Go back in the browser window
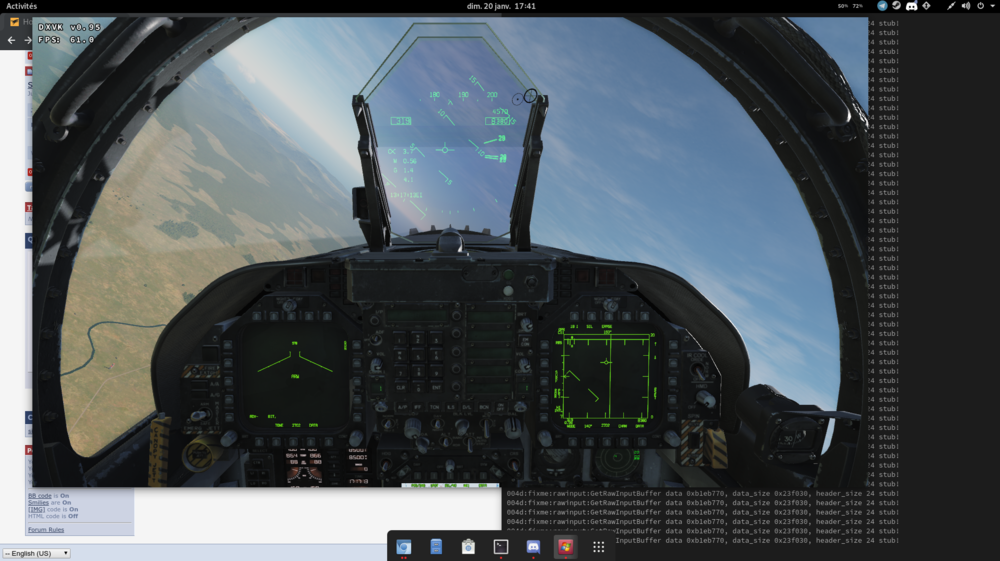This screenshot has height=561, width=1000. pyautogui.click(x=11, y=40)
